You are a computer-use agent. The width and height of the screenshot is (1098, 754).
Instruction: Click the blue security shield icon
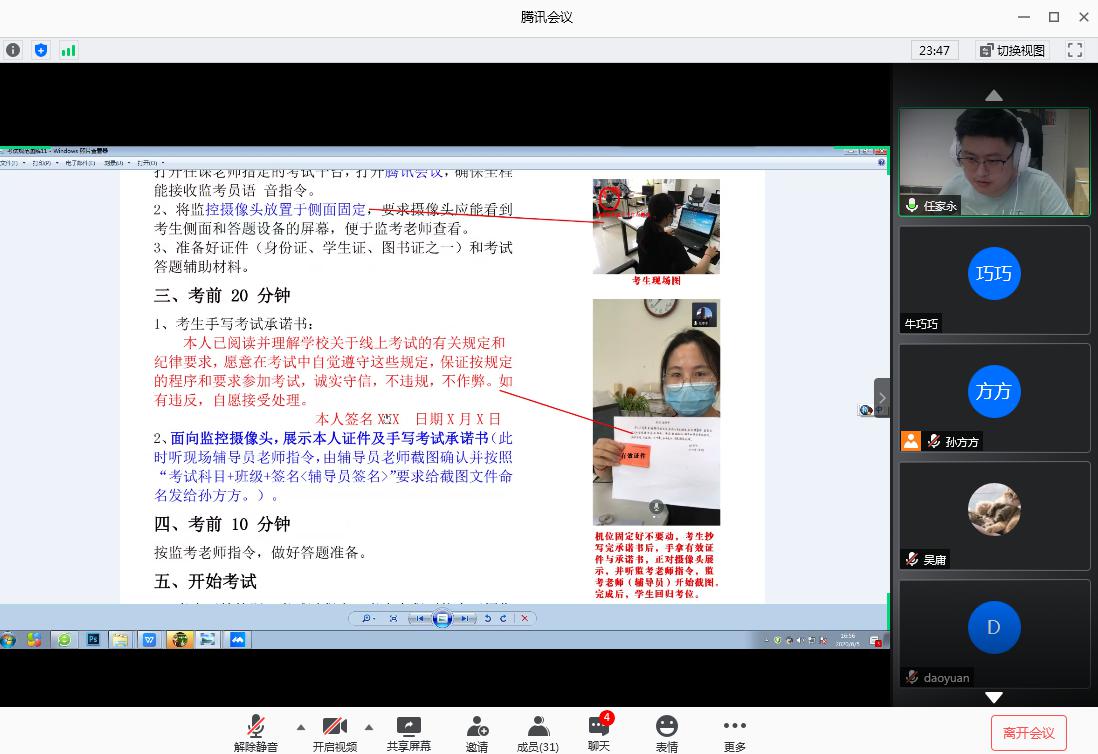click(x=41, y=50)
